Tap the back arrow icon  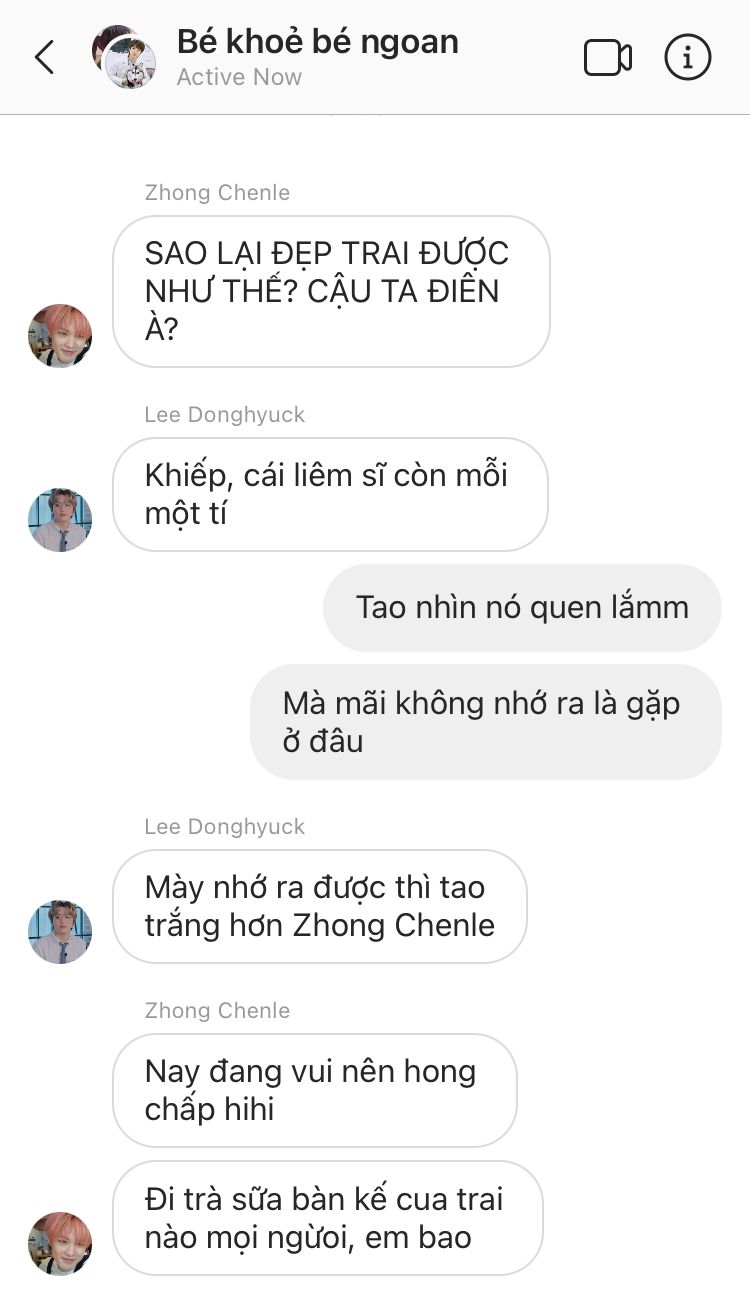[x=44, y=58]
